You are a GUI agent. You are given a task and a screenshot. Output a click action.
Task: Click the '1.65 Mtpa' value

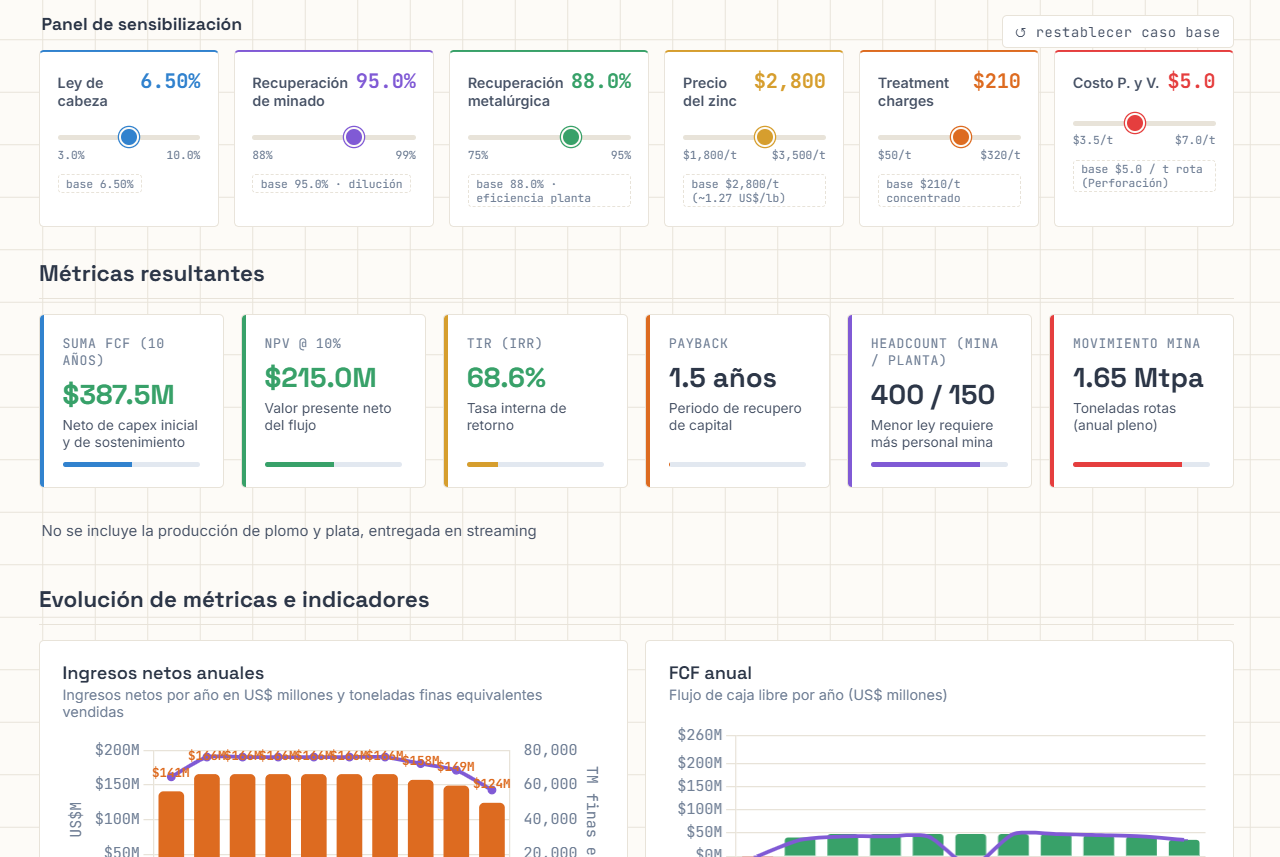(x=1138, y=377)
